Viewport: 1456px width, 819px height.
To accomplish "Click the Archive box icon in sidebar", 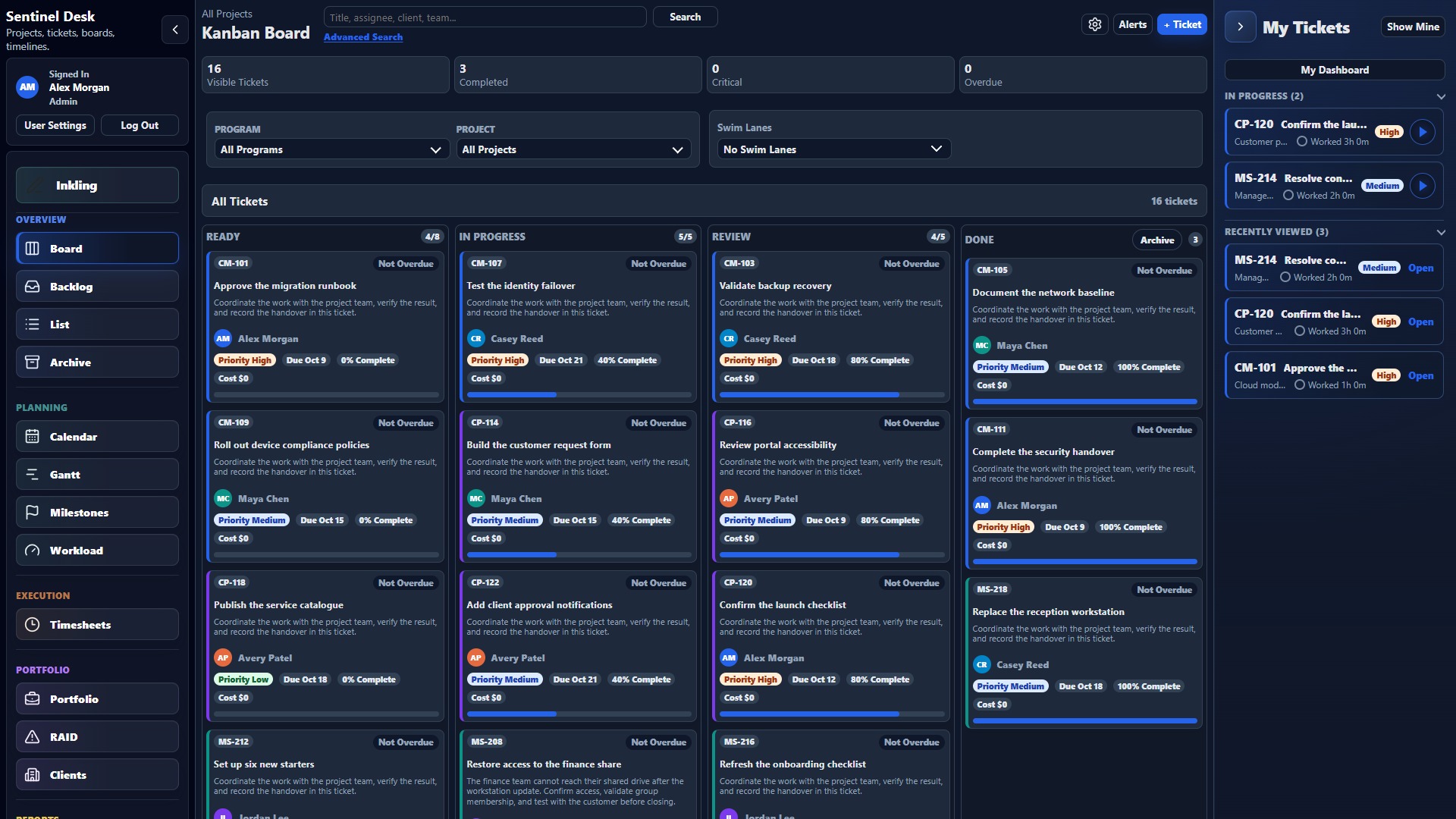I will pyautogui.click(x=33, y=362).
